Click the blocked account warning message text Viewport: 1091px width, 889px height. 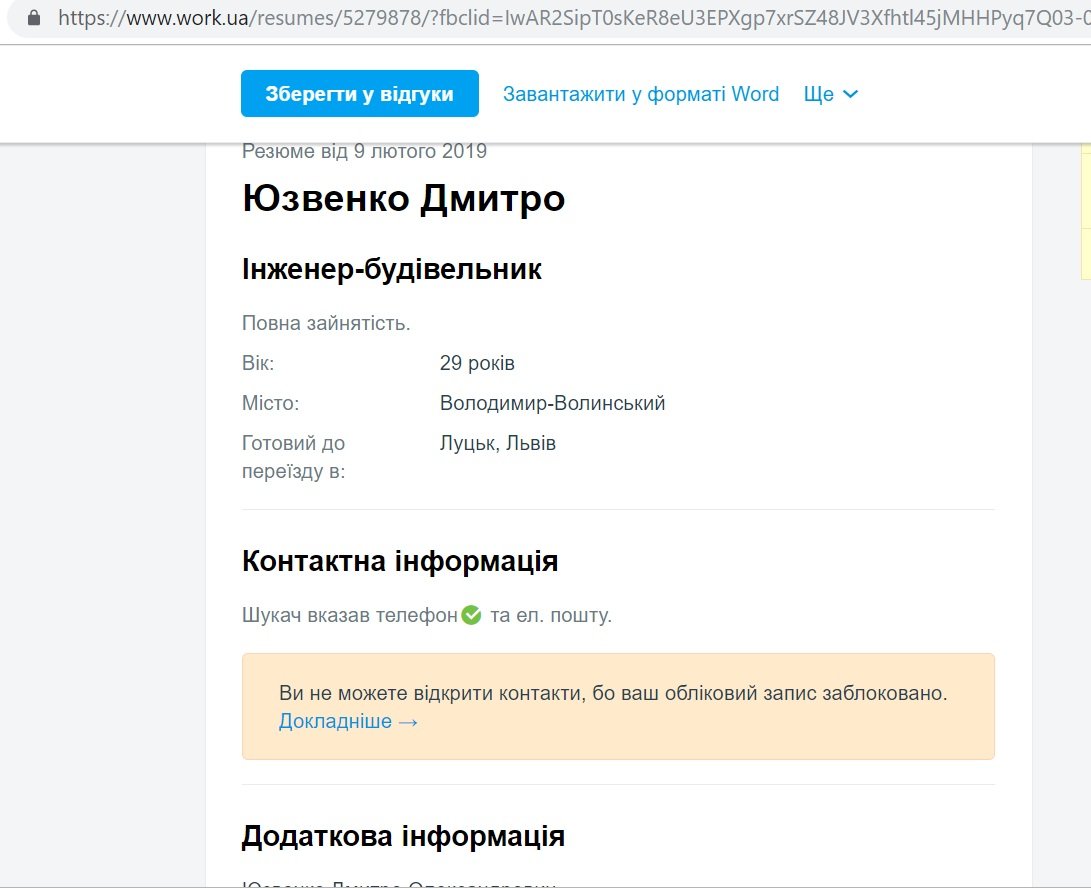612,693
